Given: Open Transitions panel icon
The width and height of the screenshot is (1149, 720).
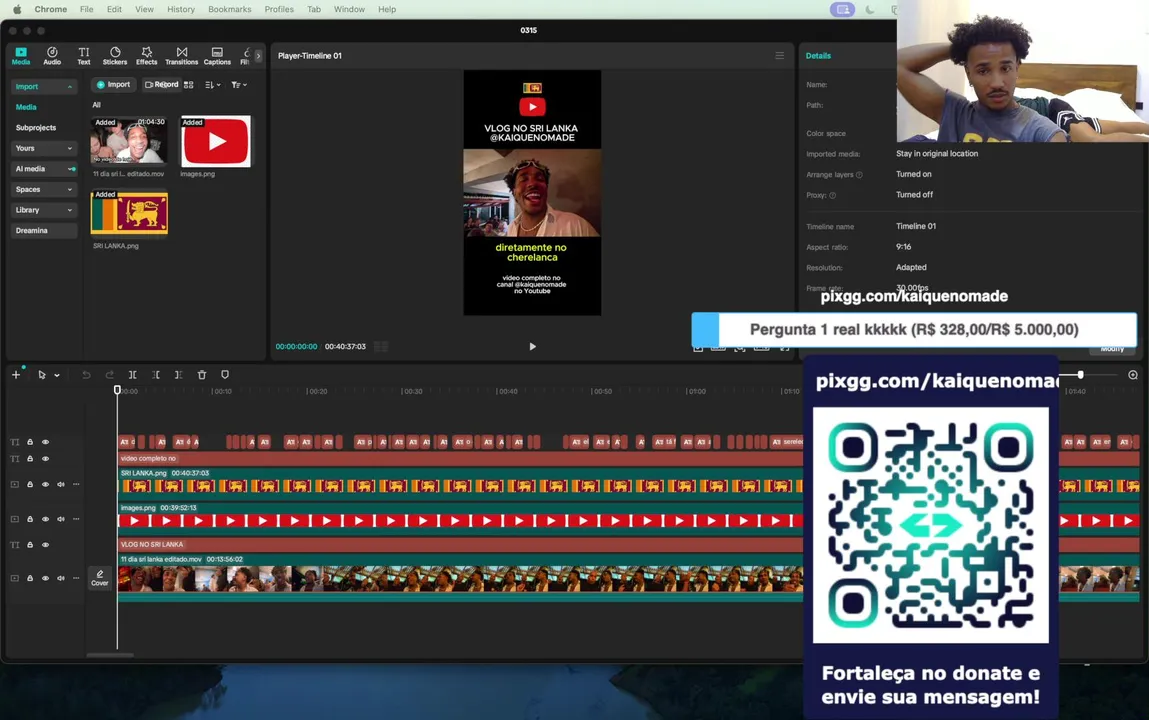Looking at the screenshot, I should pos(182,56).
